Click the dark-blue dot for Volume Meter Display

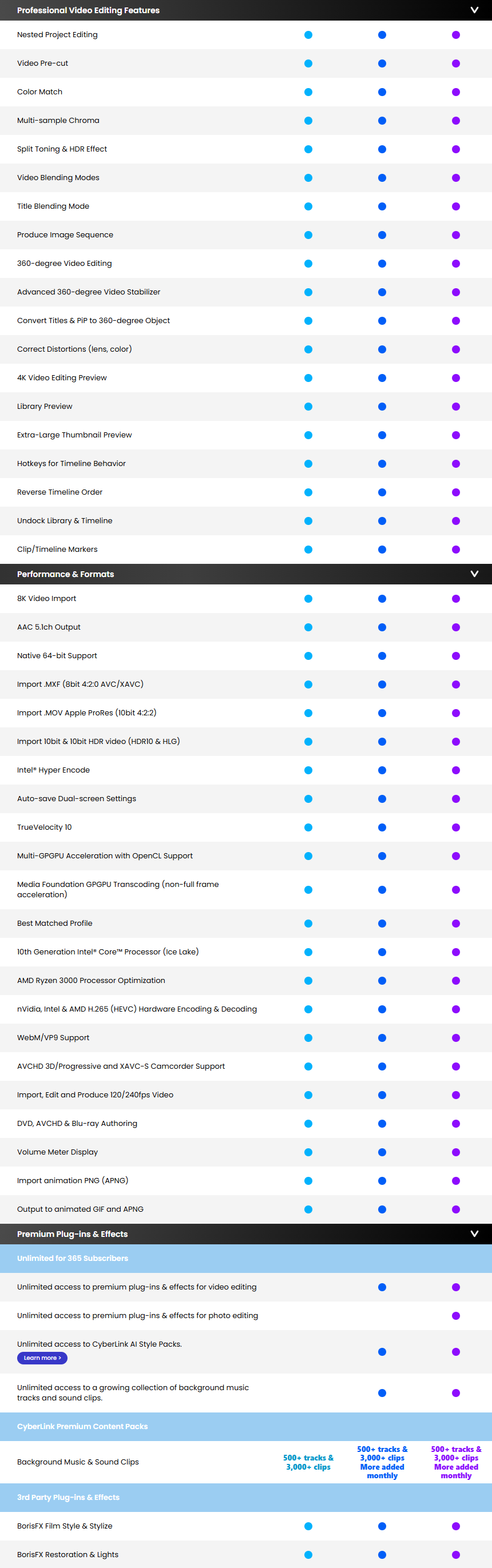click(382, 1152)
